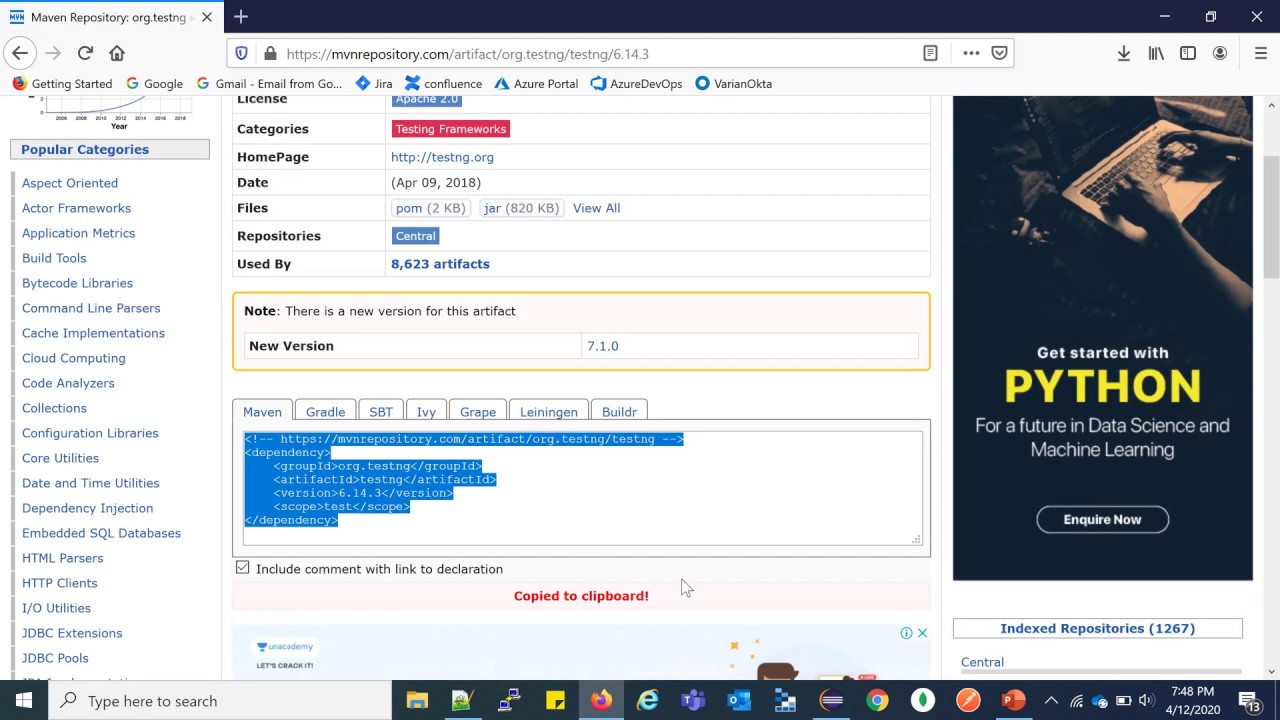Switch to the Buildr tab
Image resolution: width=1280 pixels, height=720 pixels.
tap(619, 412)
